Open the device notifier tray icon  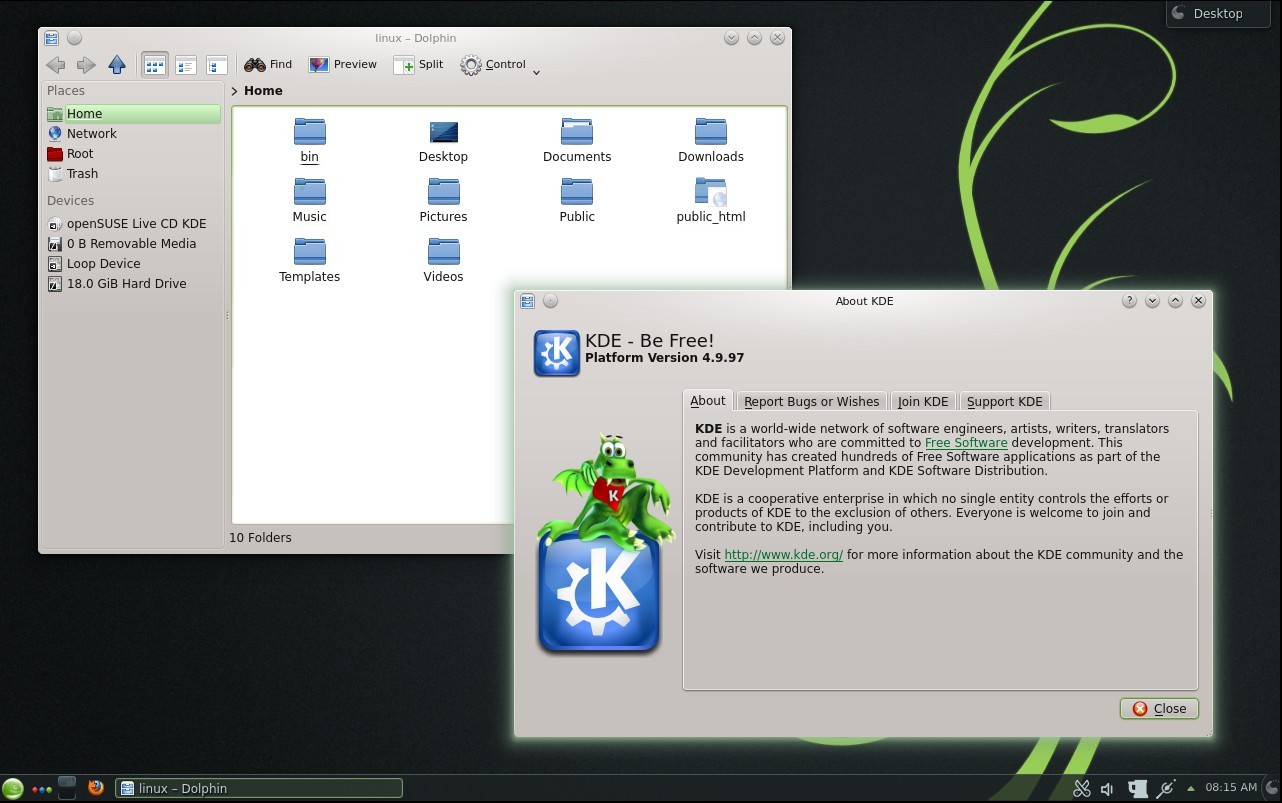click(x=1137, y=789)
